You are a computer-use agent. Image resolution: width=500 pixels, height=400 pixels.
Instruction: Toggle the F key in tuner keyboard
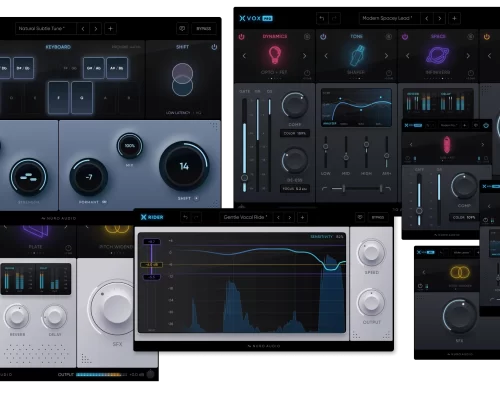[59, 98]
